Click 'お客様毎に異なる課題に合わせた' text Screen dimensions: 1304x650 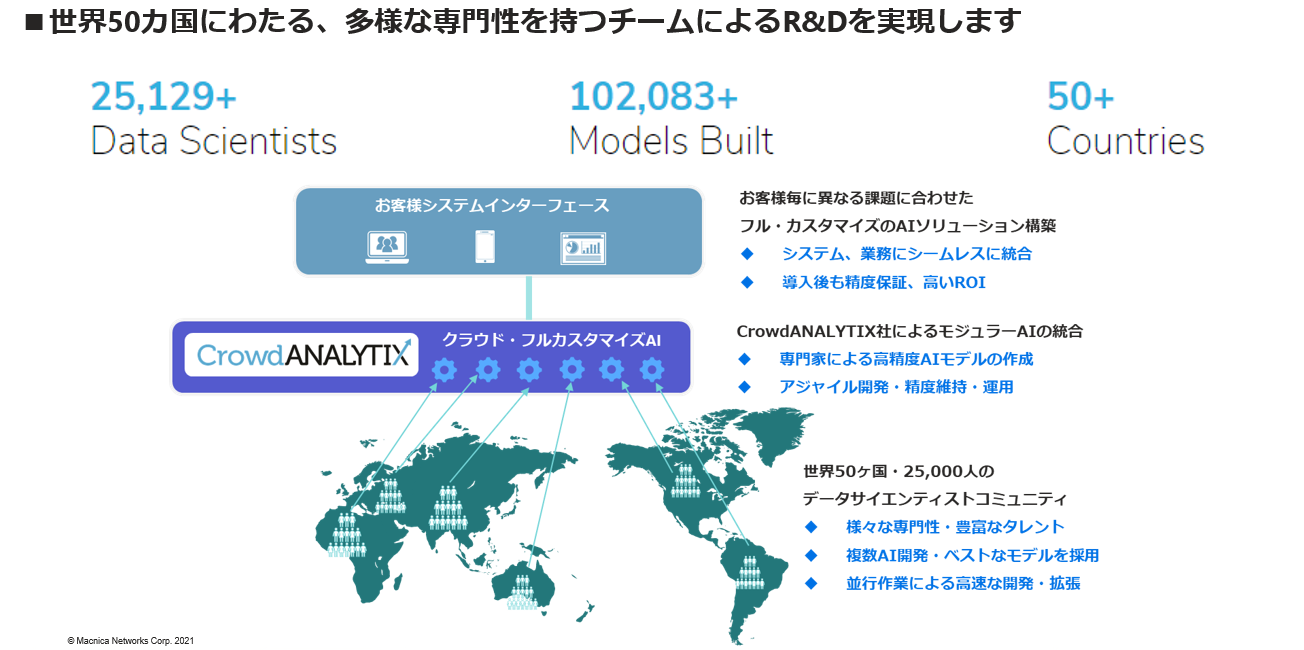point(856,198)
